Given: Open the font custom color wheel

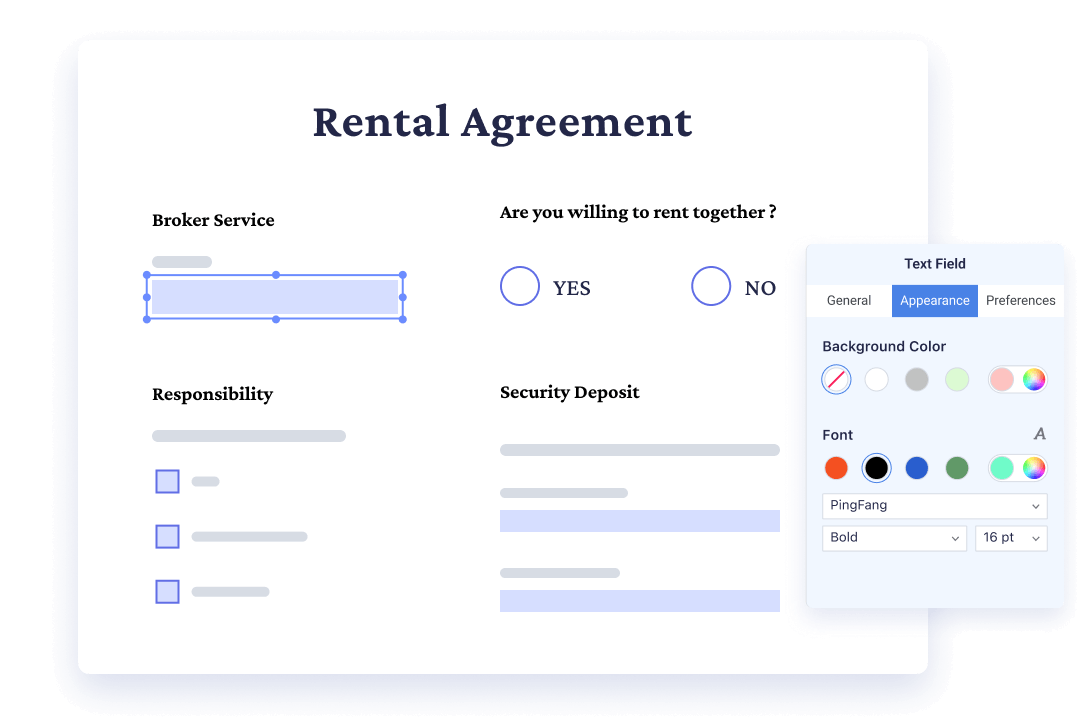Looking at the screenshot, I should click(x=1034, y=469).
